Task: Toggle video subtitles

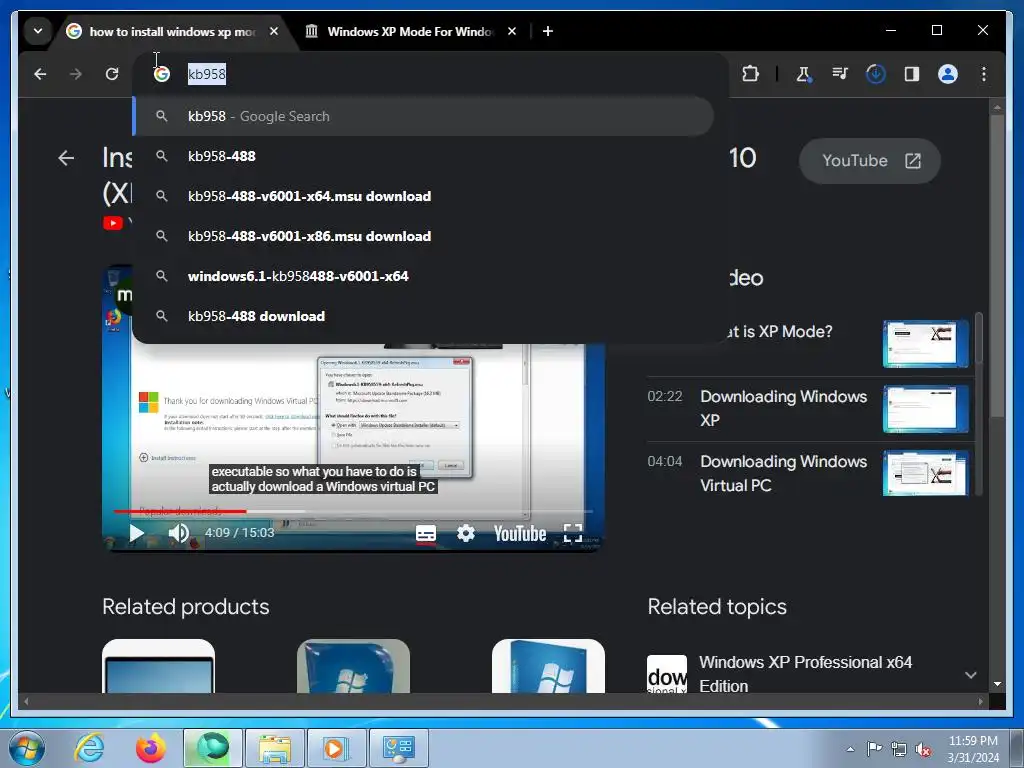Action: [426, 534]
